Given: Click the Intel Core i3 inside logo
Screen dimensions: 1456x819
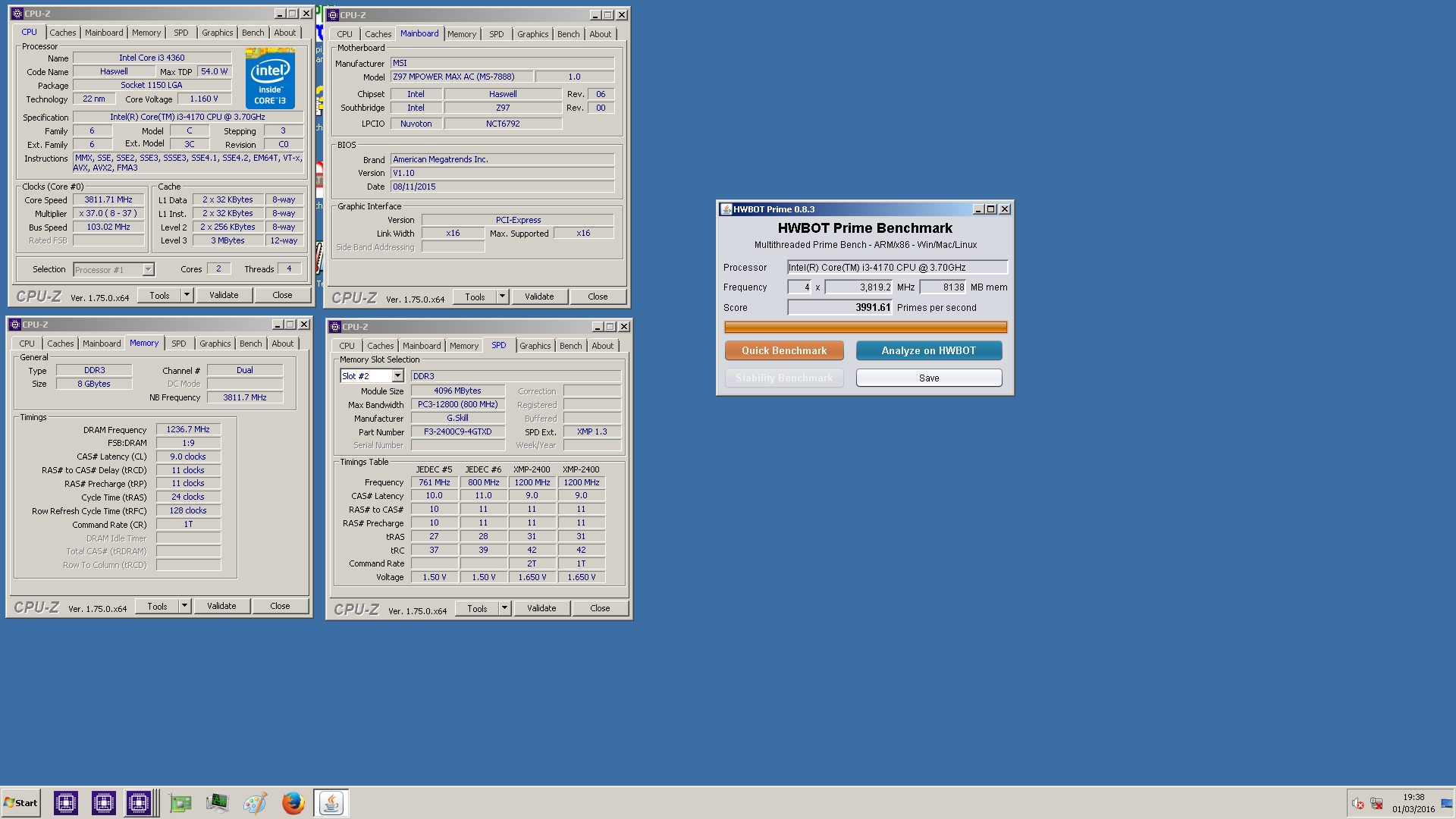Looking at the screenshot, I should [x=271, y=79].
